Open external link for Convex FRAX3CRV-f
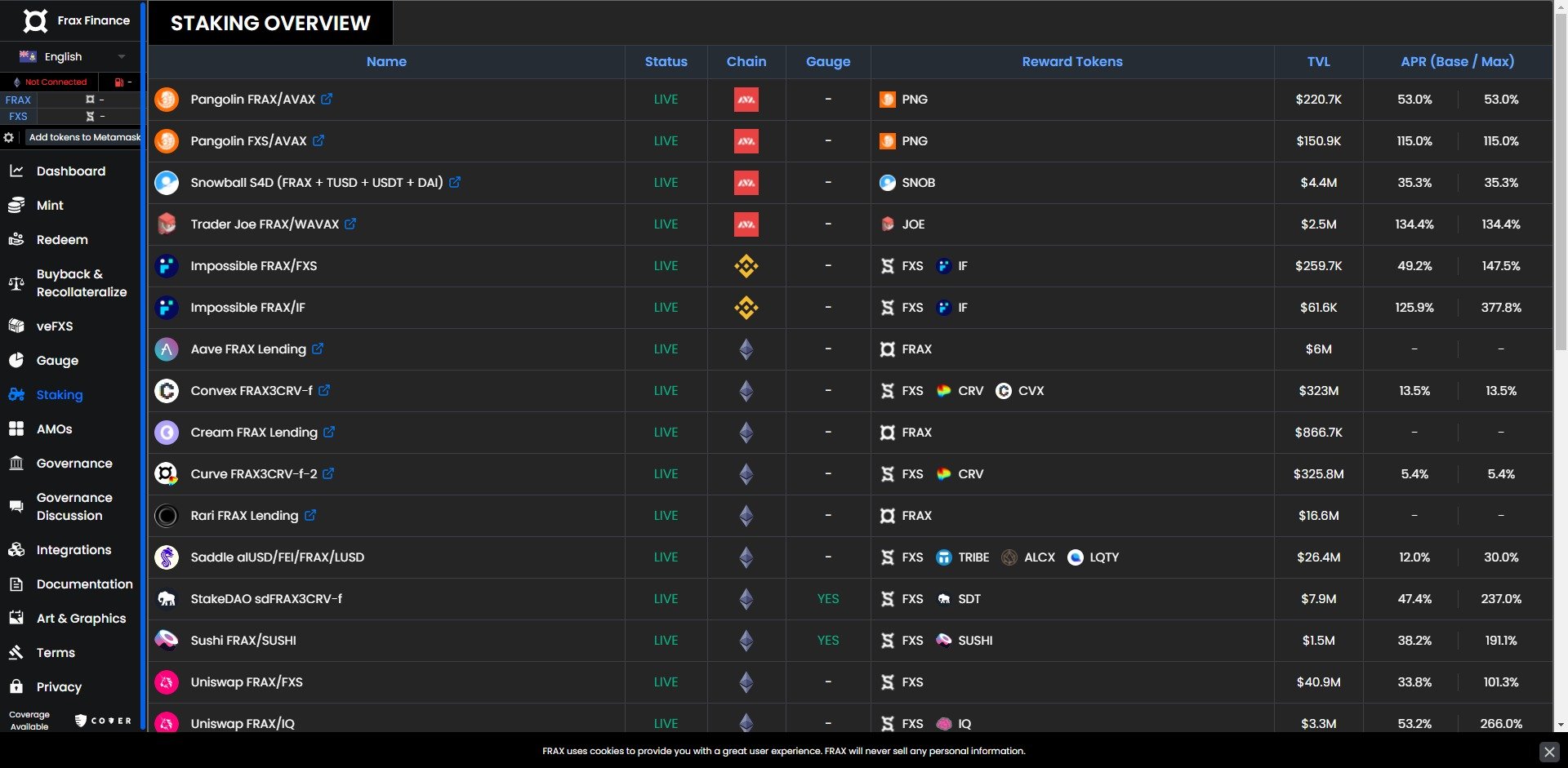 click(324, 390)
